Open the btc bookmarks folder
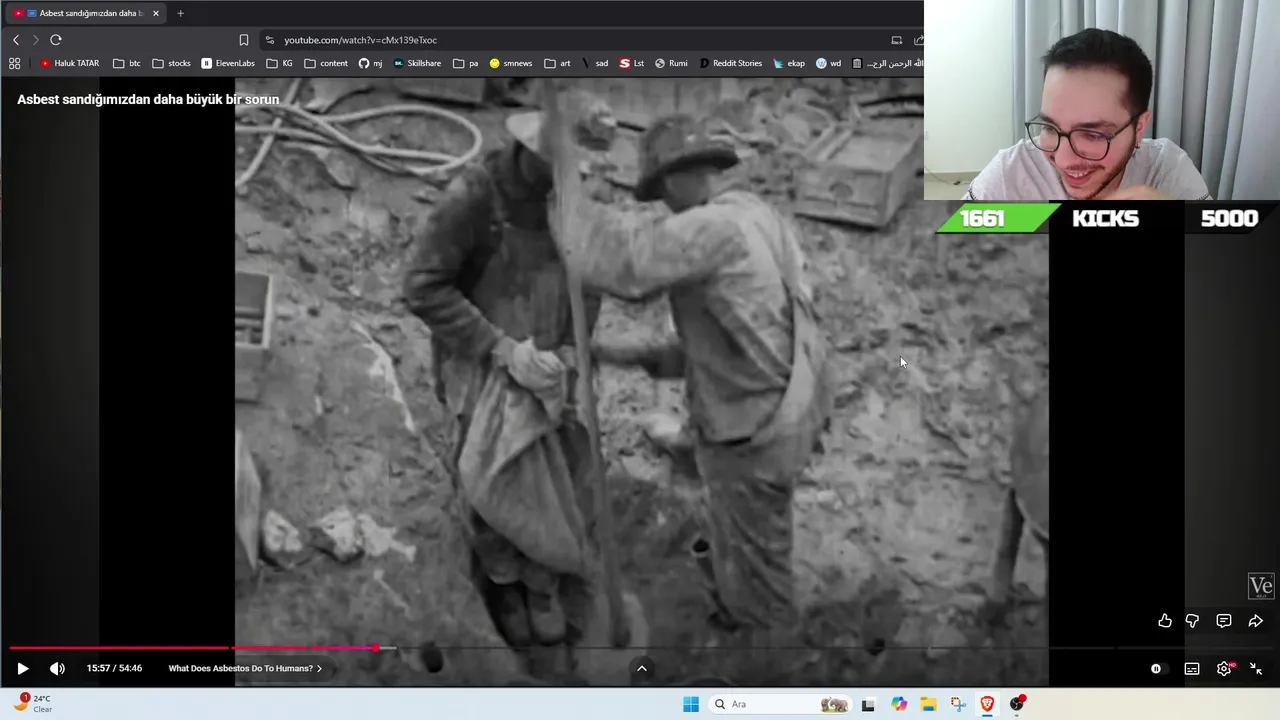This screenshot has height=720, width=1280. click(x=127, y=63)
